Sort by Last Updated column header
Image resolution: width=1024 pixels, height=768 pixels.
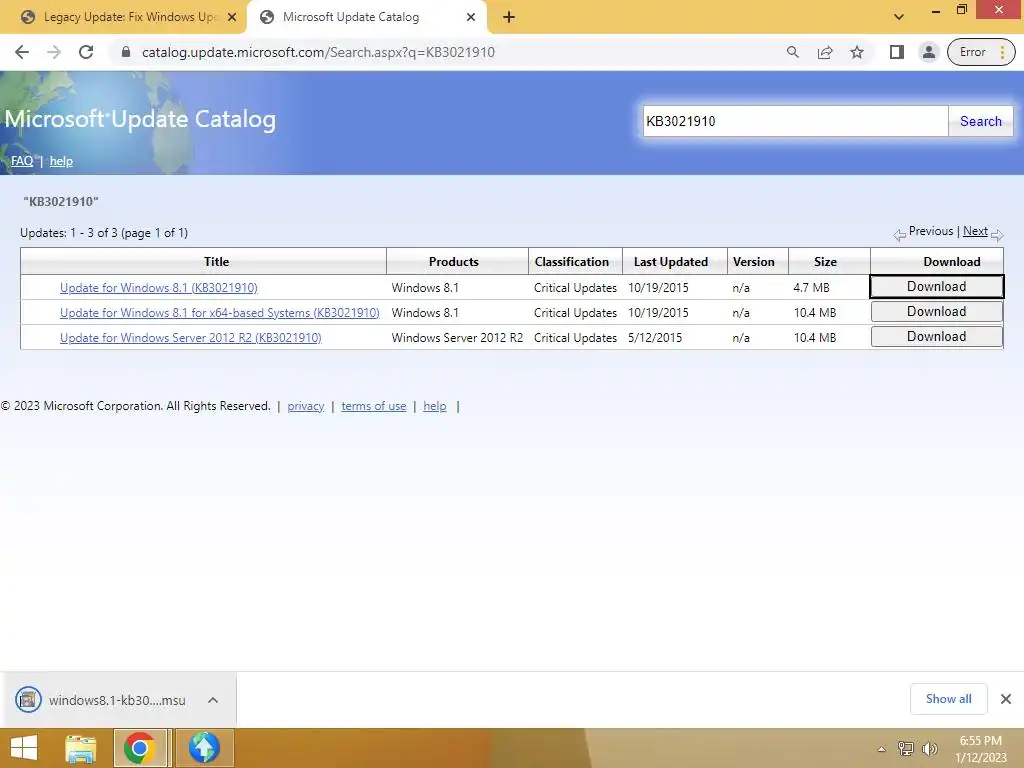click(x=671, y=261)
